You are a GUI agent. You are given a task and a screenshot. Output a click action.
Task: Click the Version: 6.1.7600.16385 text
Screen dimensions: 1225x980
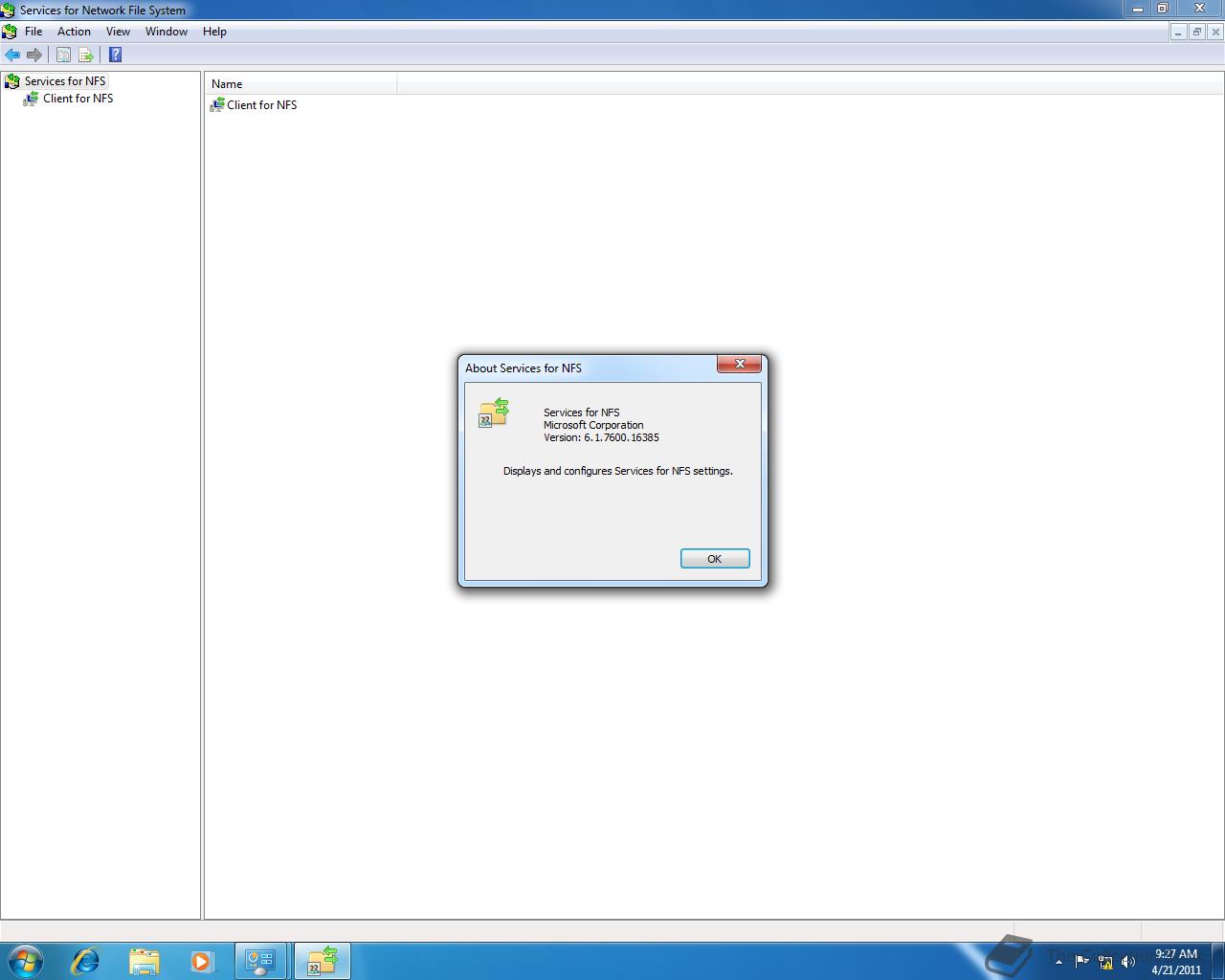pyautogui.click(x=601, y=437)
